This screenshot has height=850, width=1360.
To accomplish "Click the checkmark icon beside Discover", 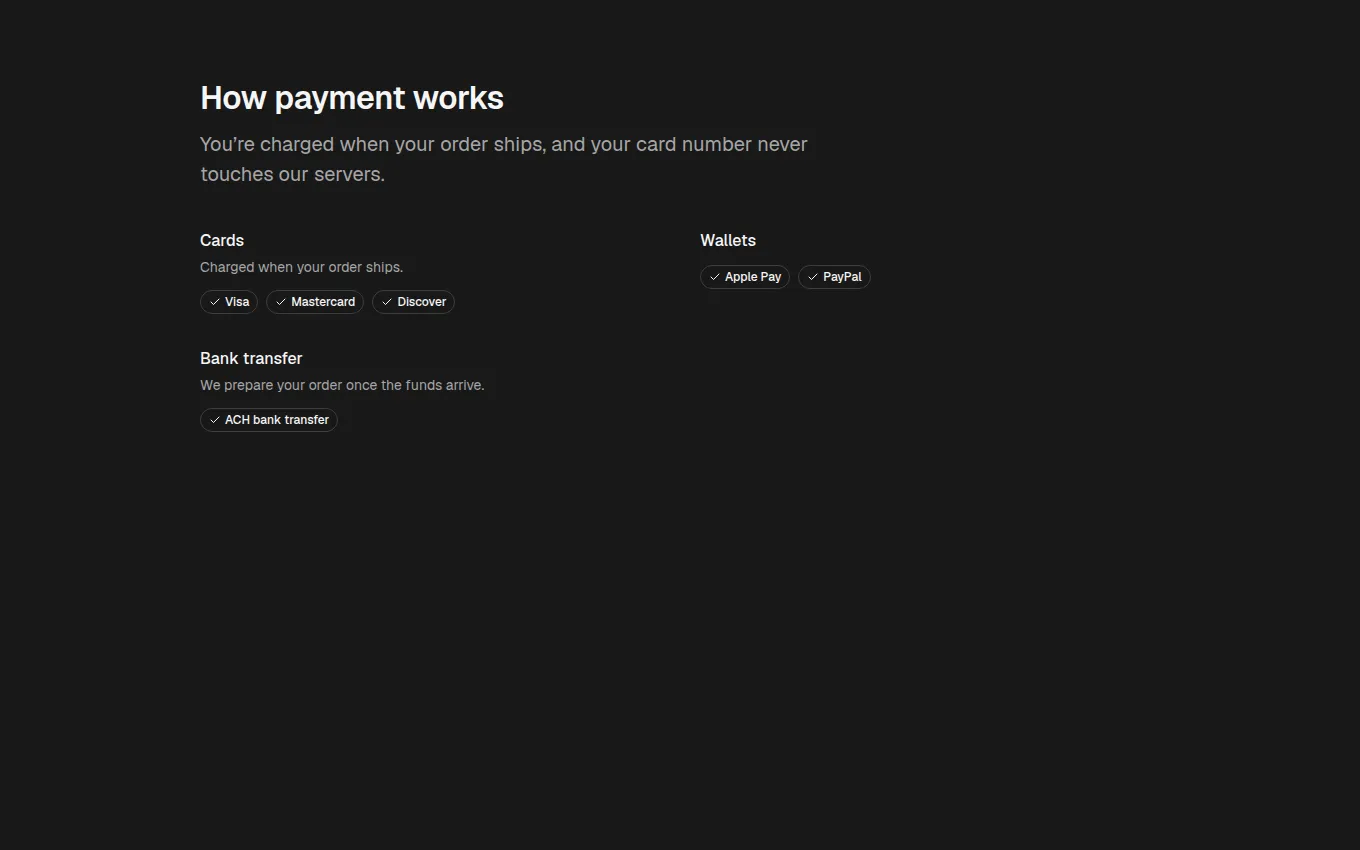I will [x=387, y=302].
